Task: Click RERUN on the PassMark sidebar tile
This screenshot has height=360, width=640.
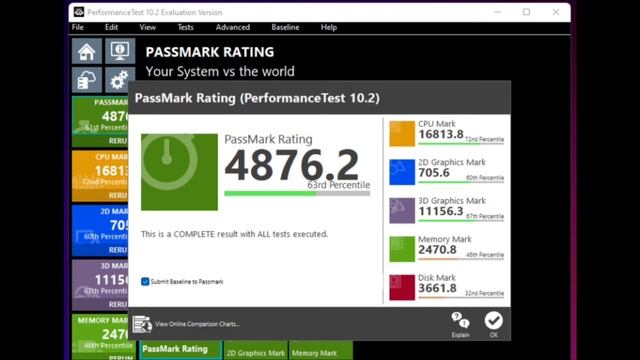Action: click(x=118, y=141)
